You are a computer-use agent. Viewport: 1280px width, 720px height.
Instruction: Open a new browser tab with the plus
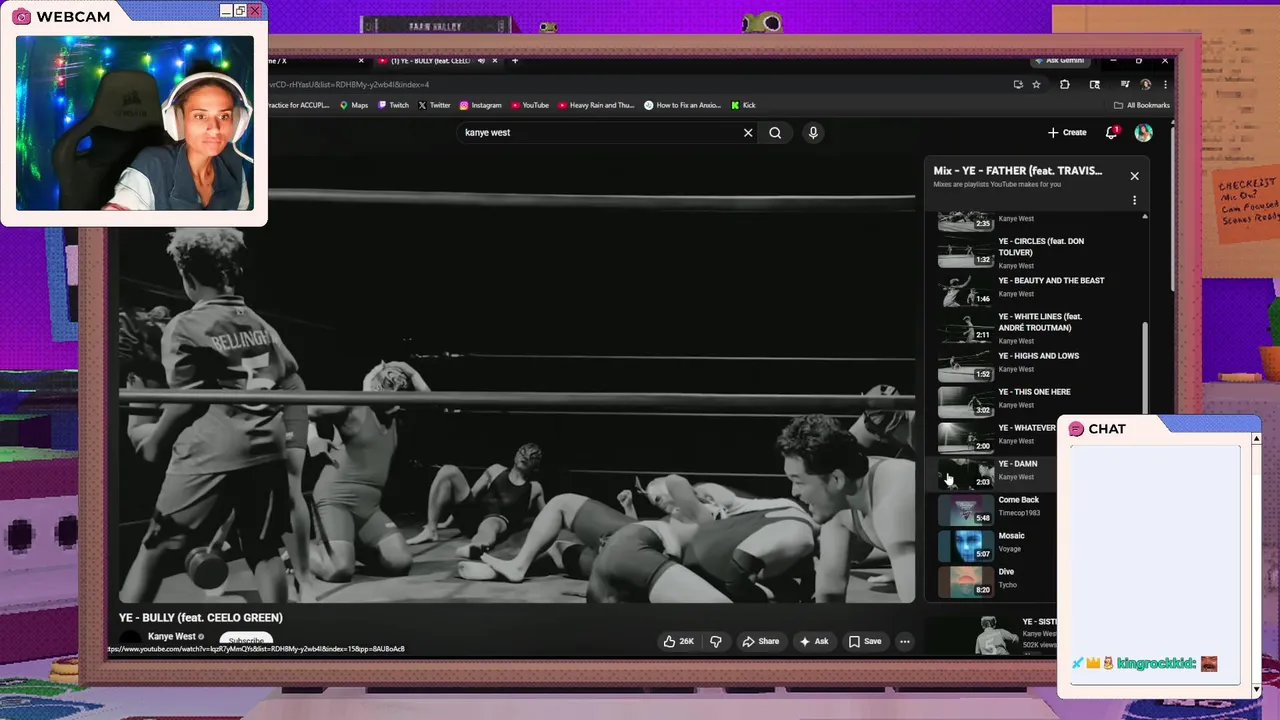click(515, 61)
